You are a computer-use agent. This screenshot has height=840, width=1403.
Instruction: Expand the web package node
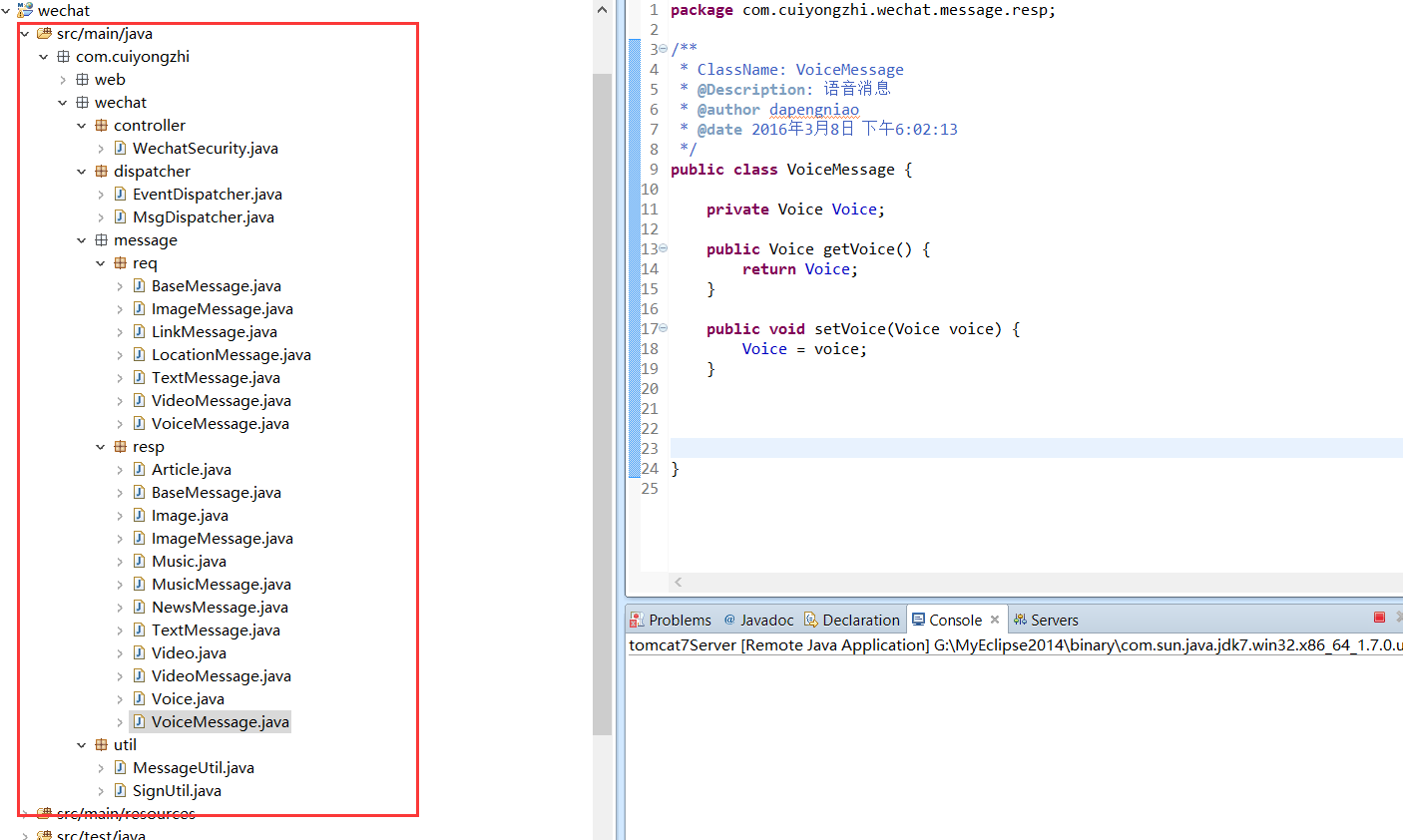pos(63,80)
